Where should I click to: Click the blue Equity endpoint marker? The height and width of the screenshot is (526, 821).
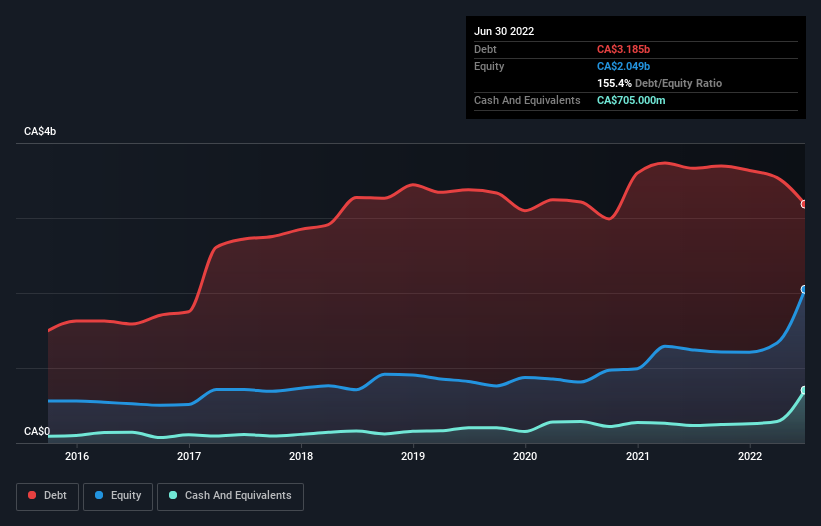pyautogui.click(x=804, y=289)
